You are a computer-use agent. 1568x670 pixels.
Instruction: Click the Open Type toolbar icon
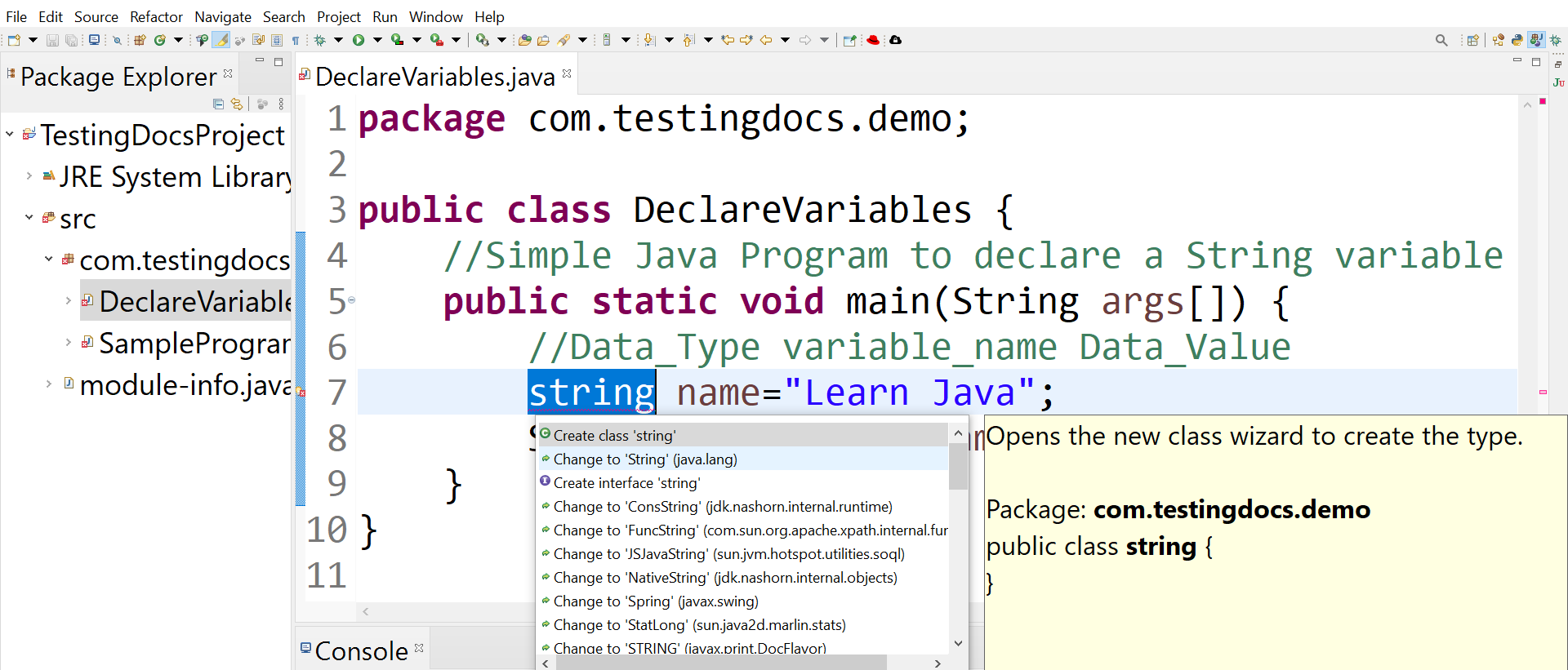click(x=525, y=40)
